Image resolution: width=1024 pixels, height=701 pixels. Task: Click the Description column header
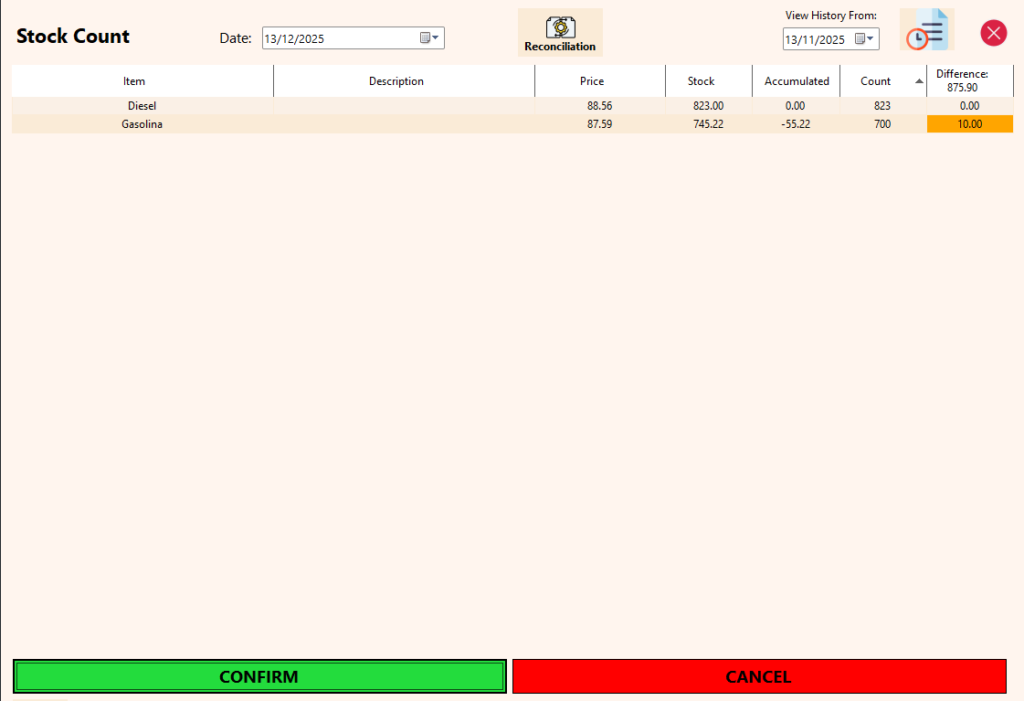click(396, 82)
